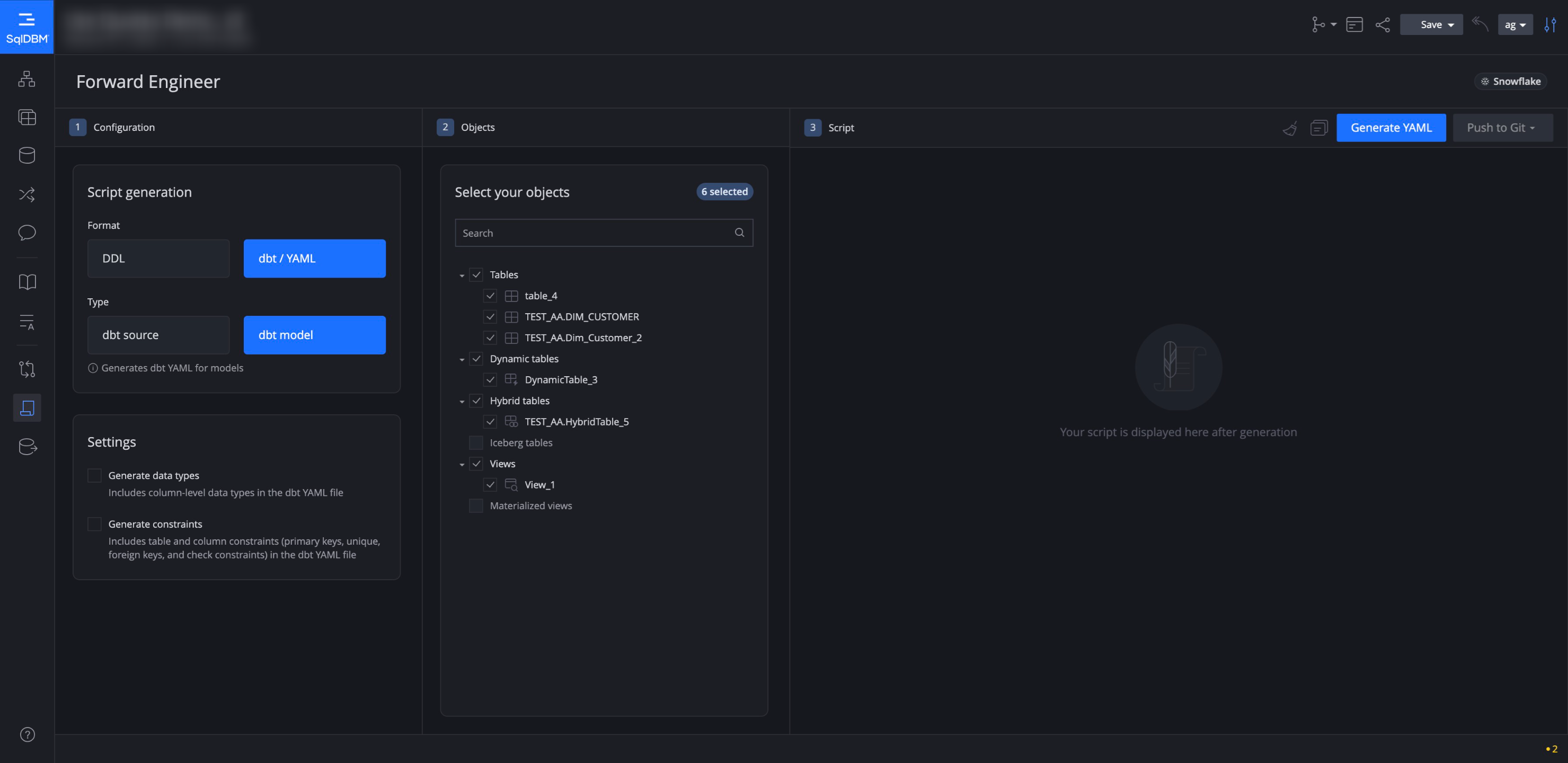Open the diagram explorer sidebar icon
The height and width of the screenshot is (763, 1568).
27,79
